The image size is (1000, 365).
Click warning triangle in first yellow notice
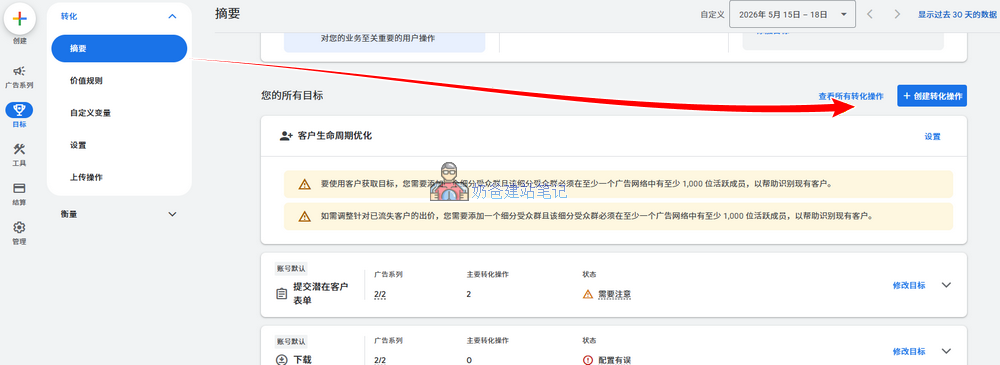click(x=305, y=184)
